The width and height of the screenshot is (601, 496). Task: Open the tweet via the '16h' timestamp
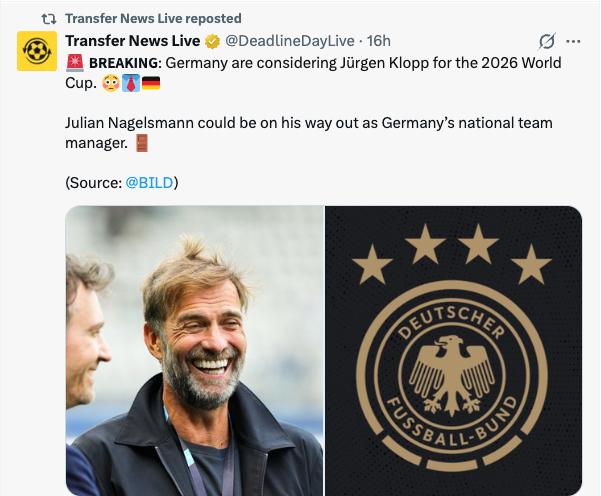(x=379, y=41)
